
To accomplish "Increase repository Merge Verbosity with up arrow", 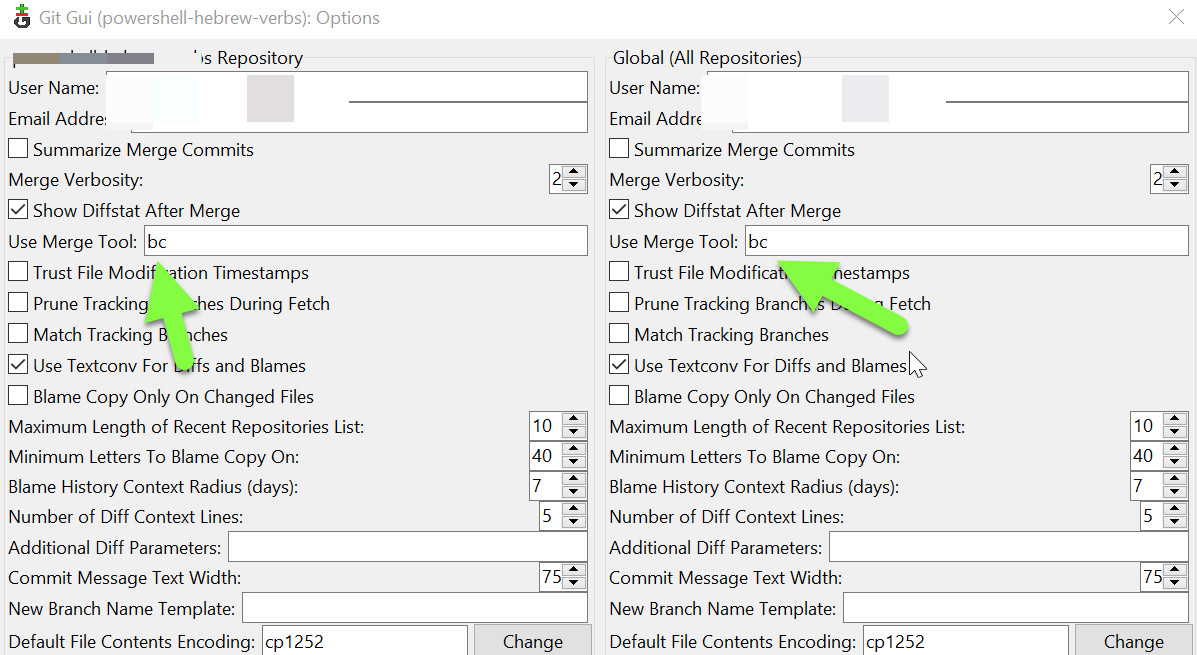I will pos(574,173).
